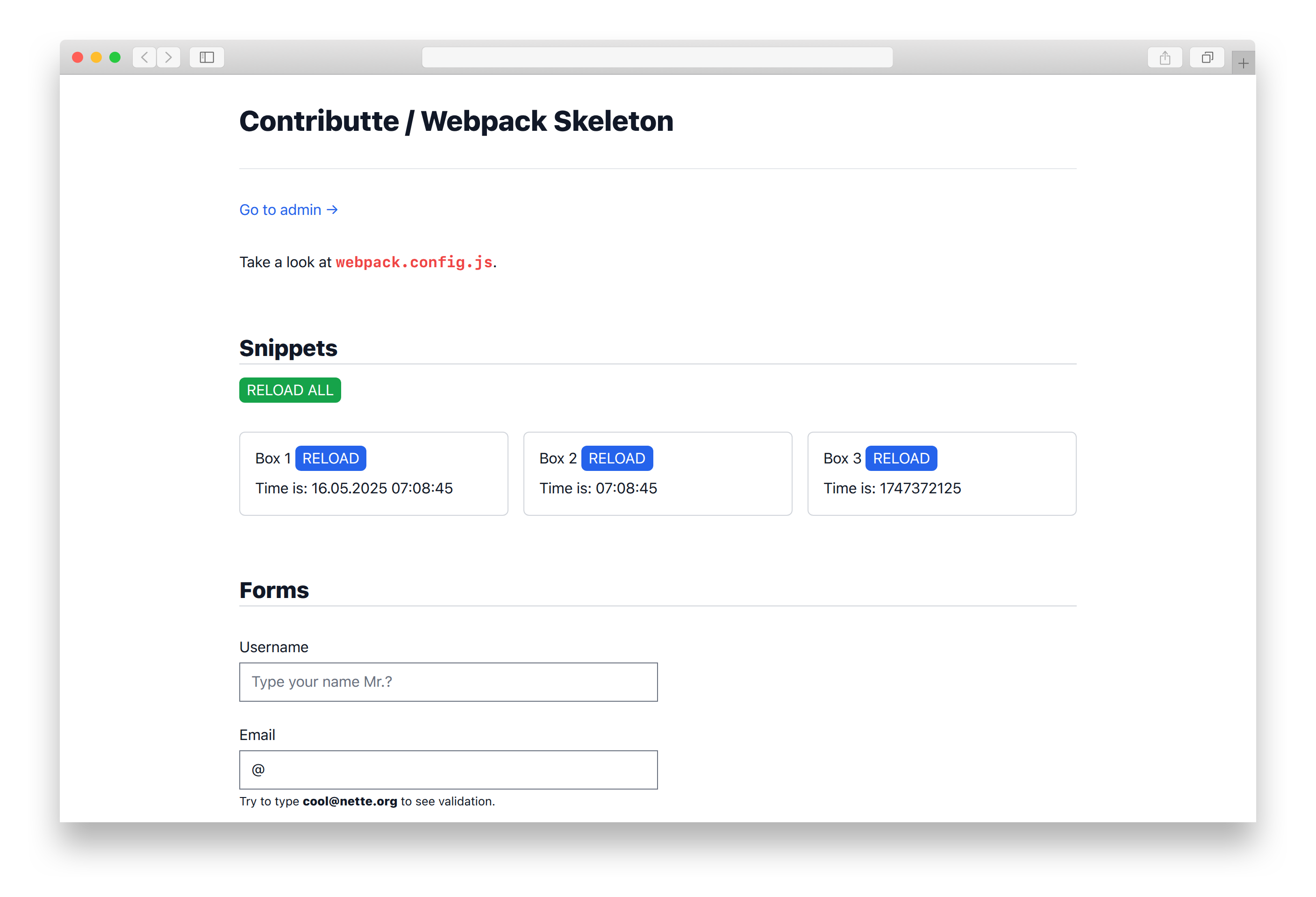Click the Snippets section heading

[288, 348]
